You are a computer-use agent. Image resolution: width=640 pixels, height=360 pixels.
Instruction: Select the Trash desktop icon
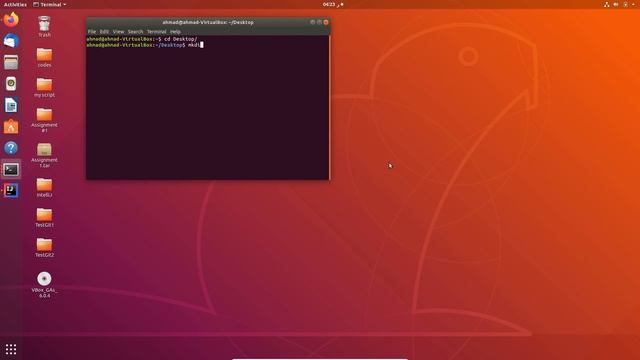coord(44,27)
